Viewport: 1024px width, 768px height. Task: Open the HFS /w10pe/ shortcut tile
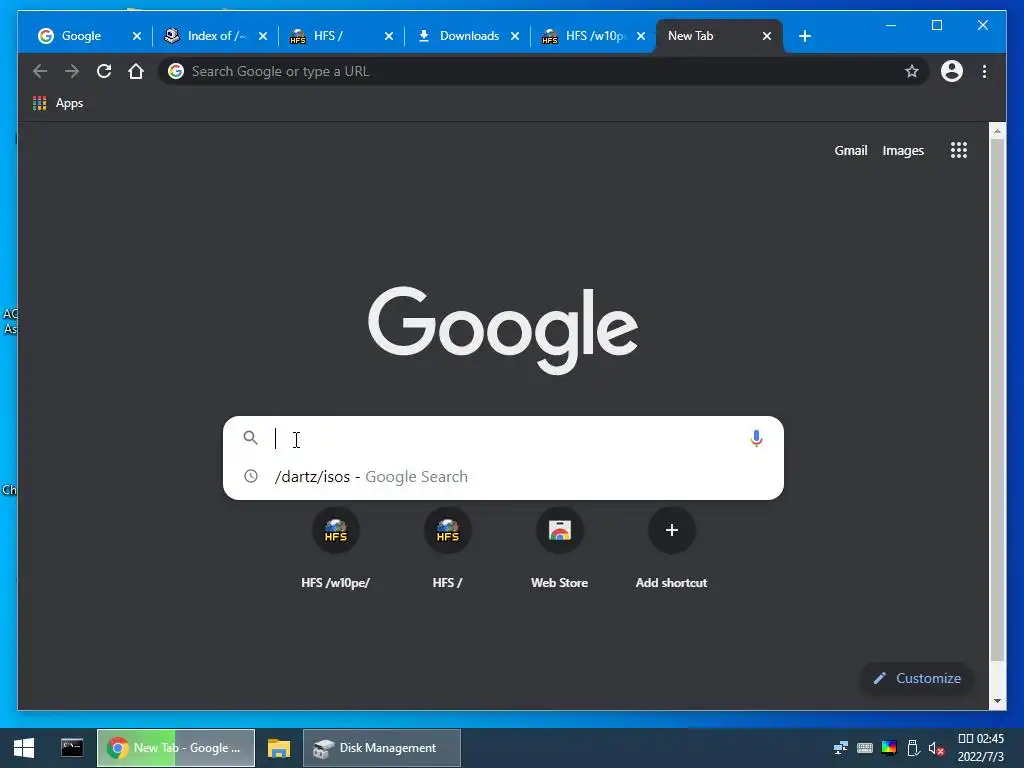[x=336, y=549]
